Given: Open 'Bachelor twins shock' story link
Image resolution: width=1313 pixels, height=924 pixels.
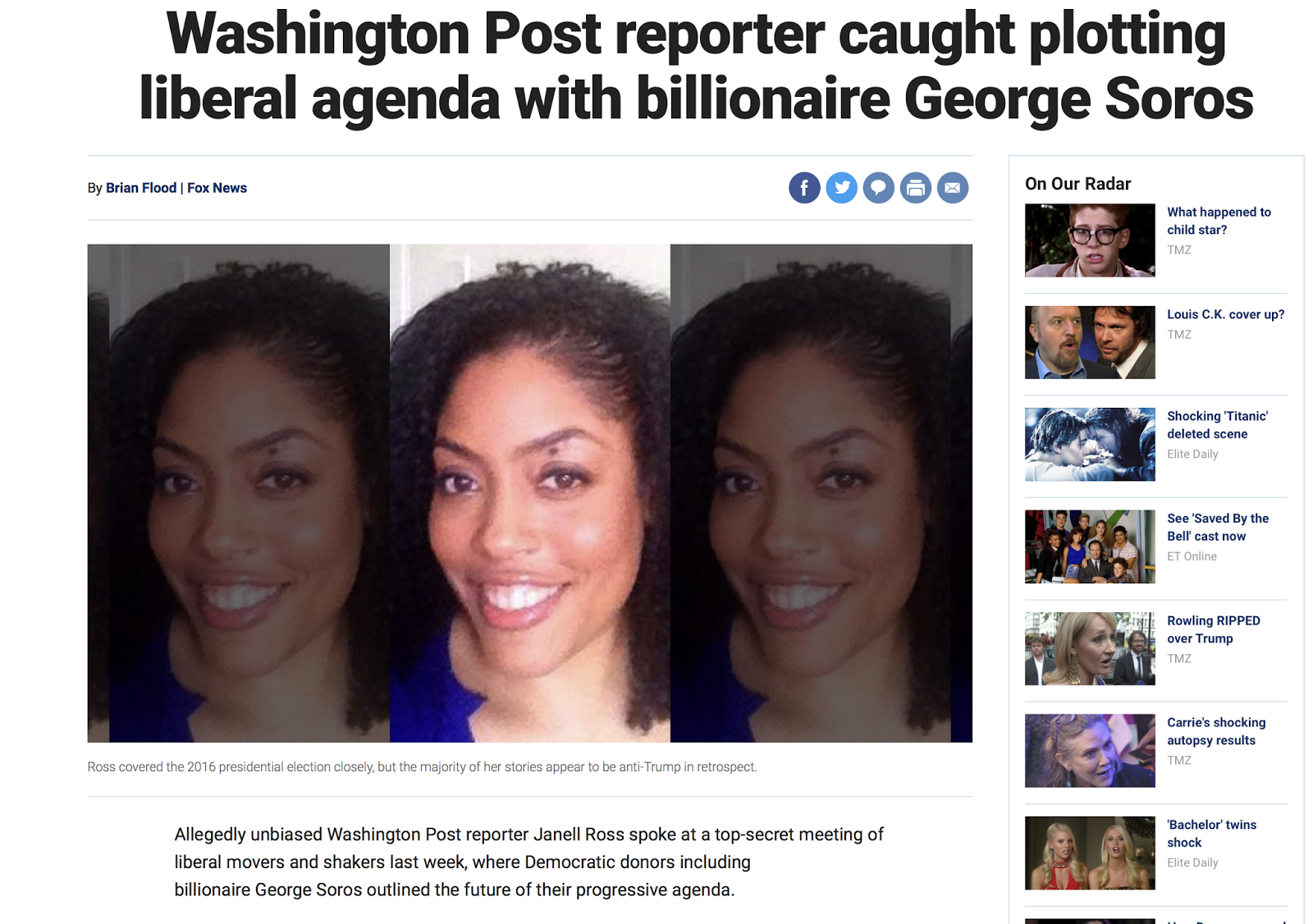Looking at the screenshot, I should tap(1211, 834).
